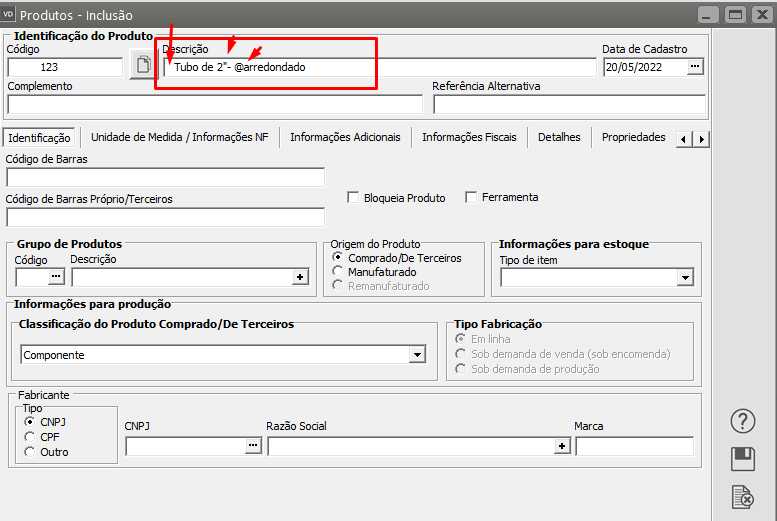Screen dimensions: 777x521
Task: Click the Marca input field
Action: pos(634,447)
